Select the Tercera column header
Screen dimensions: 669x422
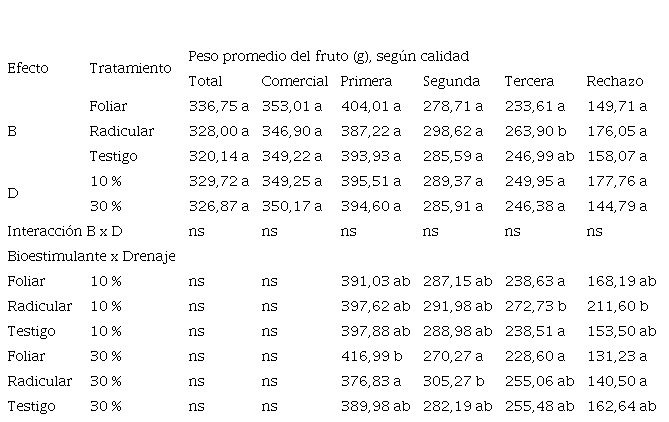point(529,81)
